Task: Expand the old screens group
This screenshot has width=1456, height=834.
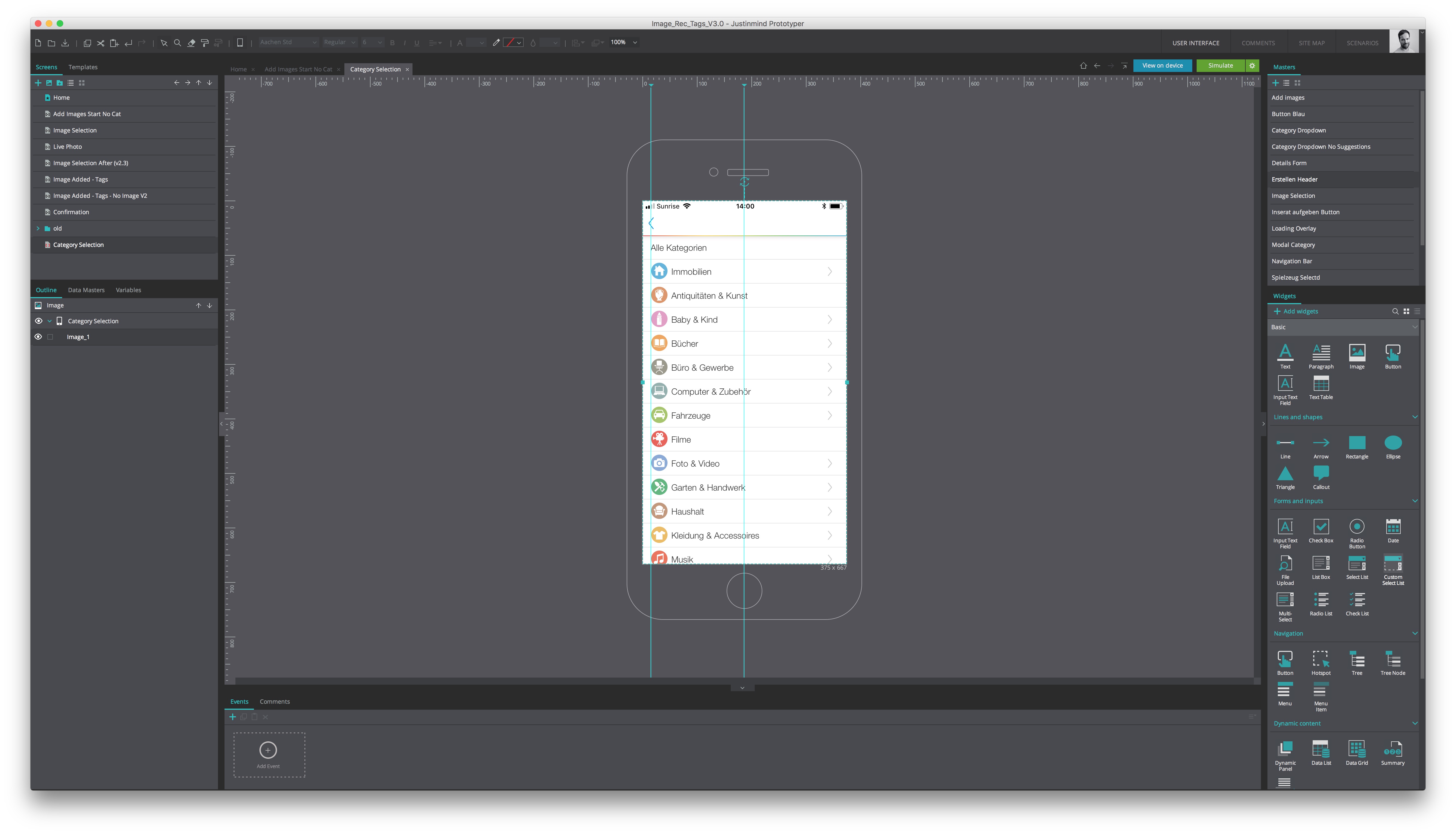Action: click(38, 228)
